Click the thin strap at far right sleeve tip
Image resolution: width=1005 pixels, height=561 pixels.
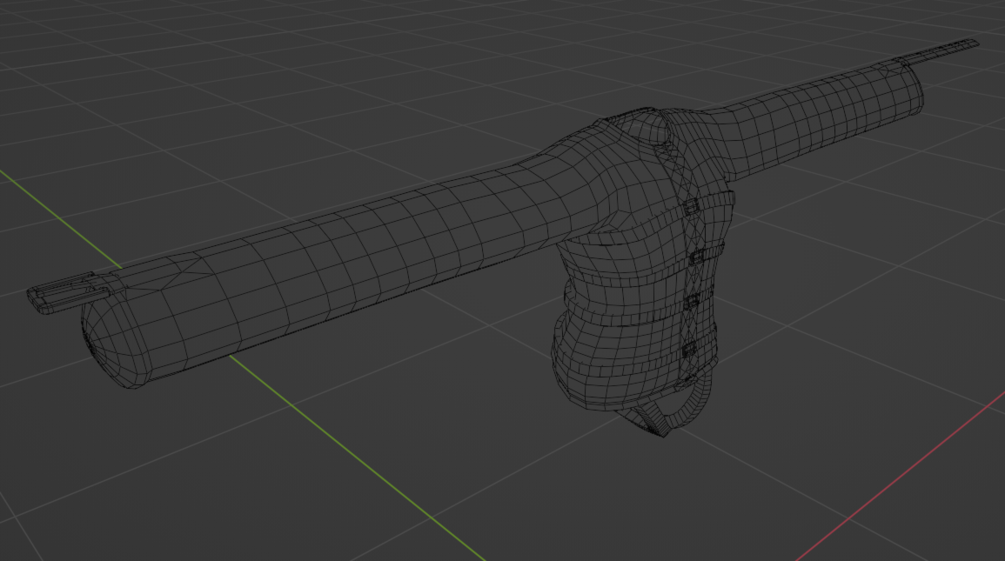coord(940,51)
